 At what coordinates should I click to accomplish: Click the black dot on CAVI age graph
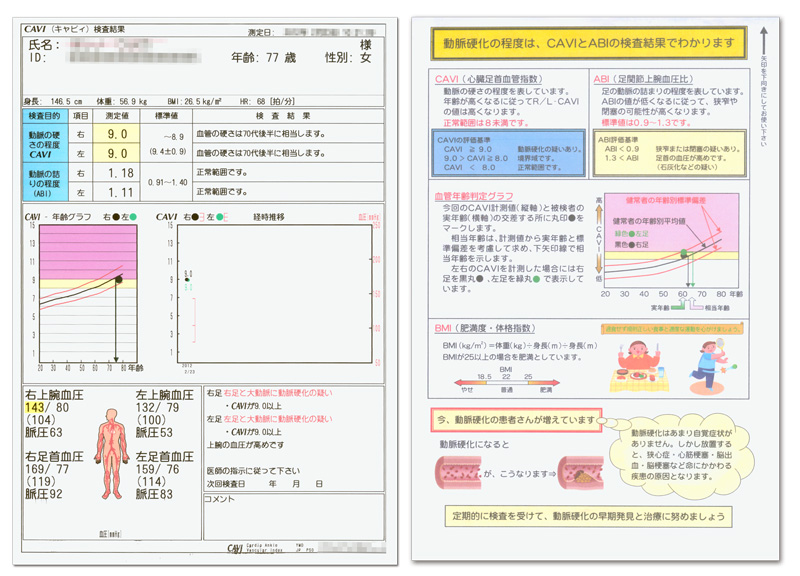click(x=118, y=282)
